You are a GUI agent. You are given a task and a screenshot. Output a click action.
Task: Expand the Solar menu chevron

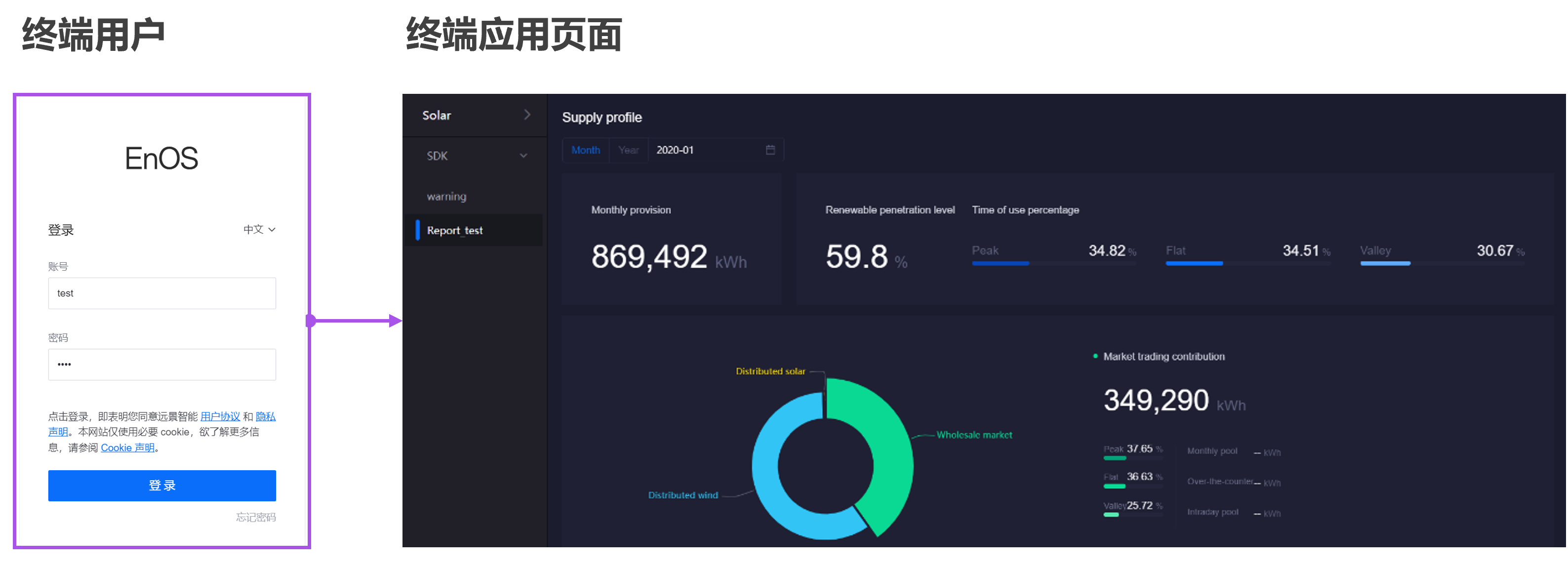(x=527, y=115)
